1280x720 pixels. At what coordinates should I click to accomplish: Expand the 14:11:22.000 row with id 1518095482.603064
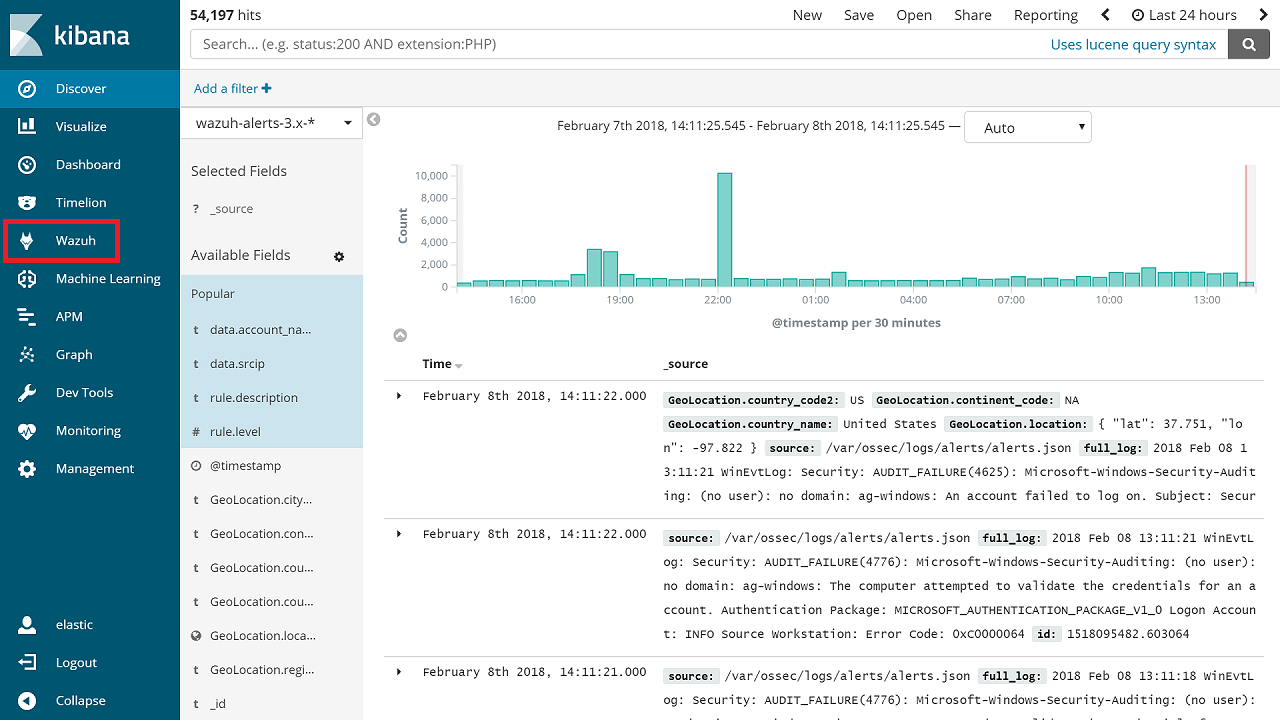399,534
